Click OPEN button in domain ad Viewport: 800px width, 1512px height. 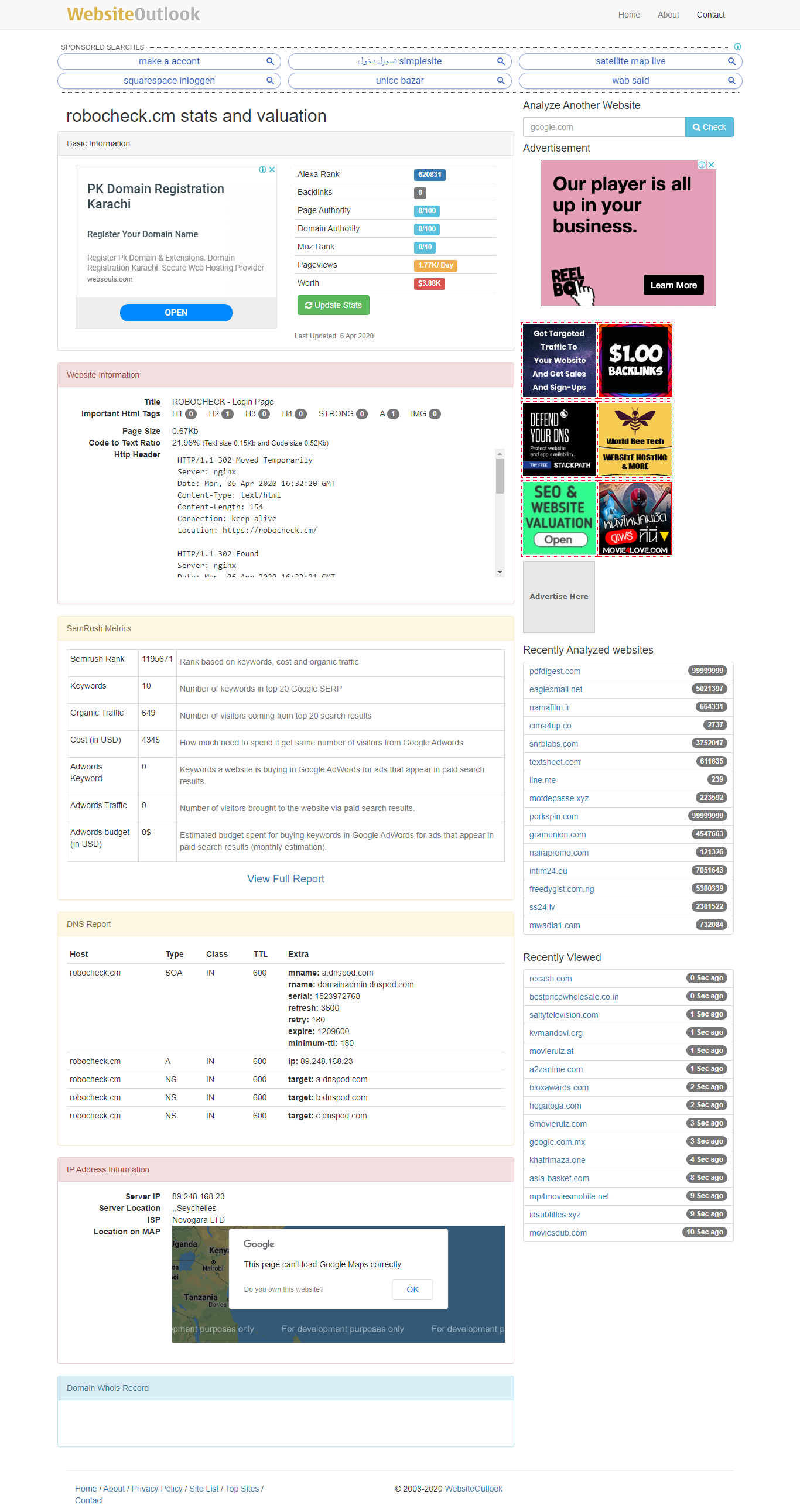coord(176,312)
